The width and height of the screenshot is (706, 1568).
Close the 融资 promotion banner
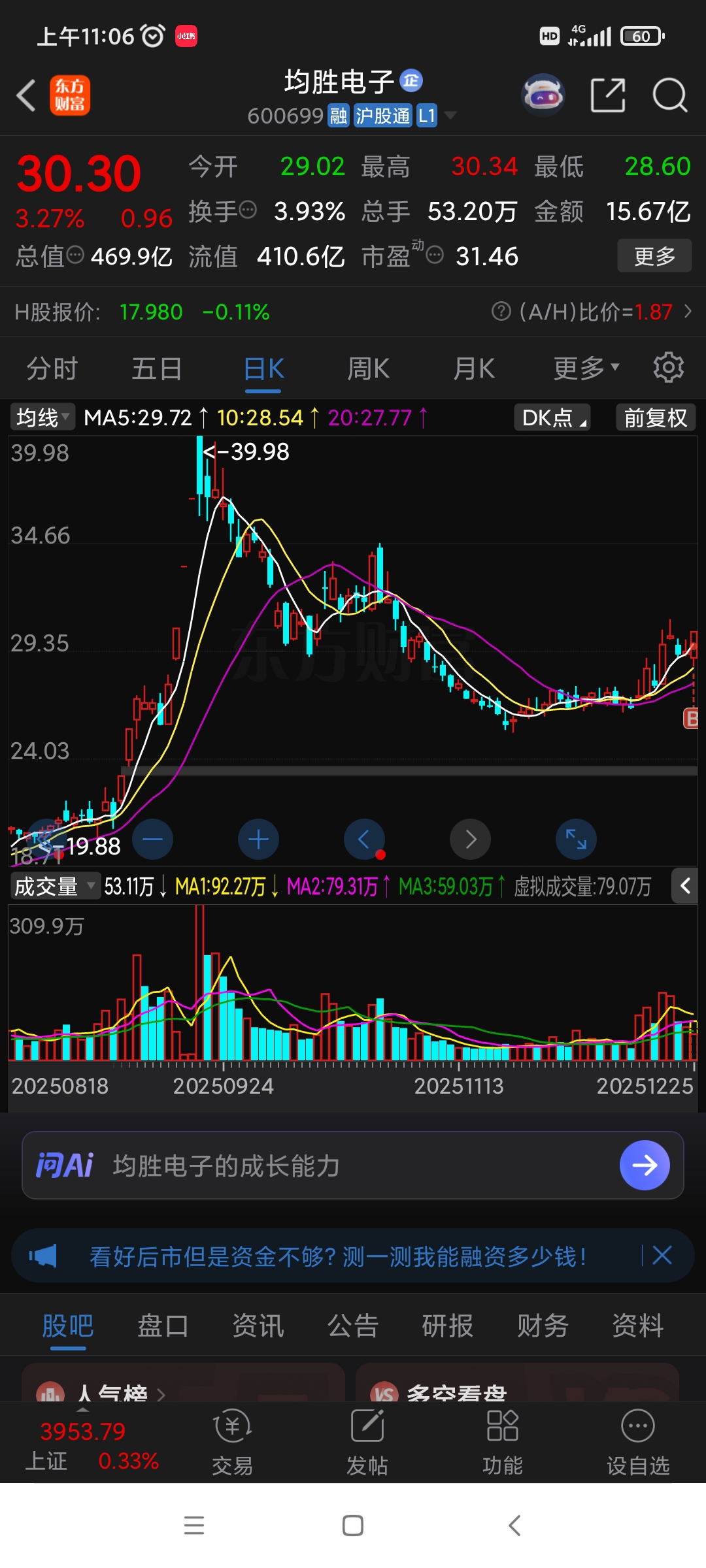[x=662, y=1255]
